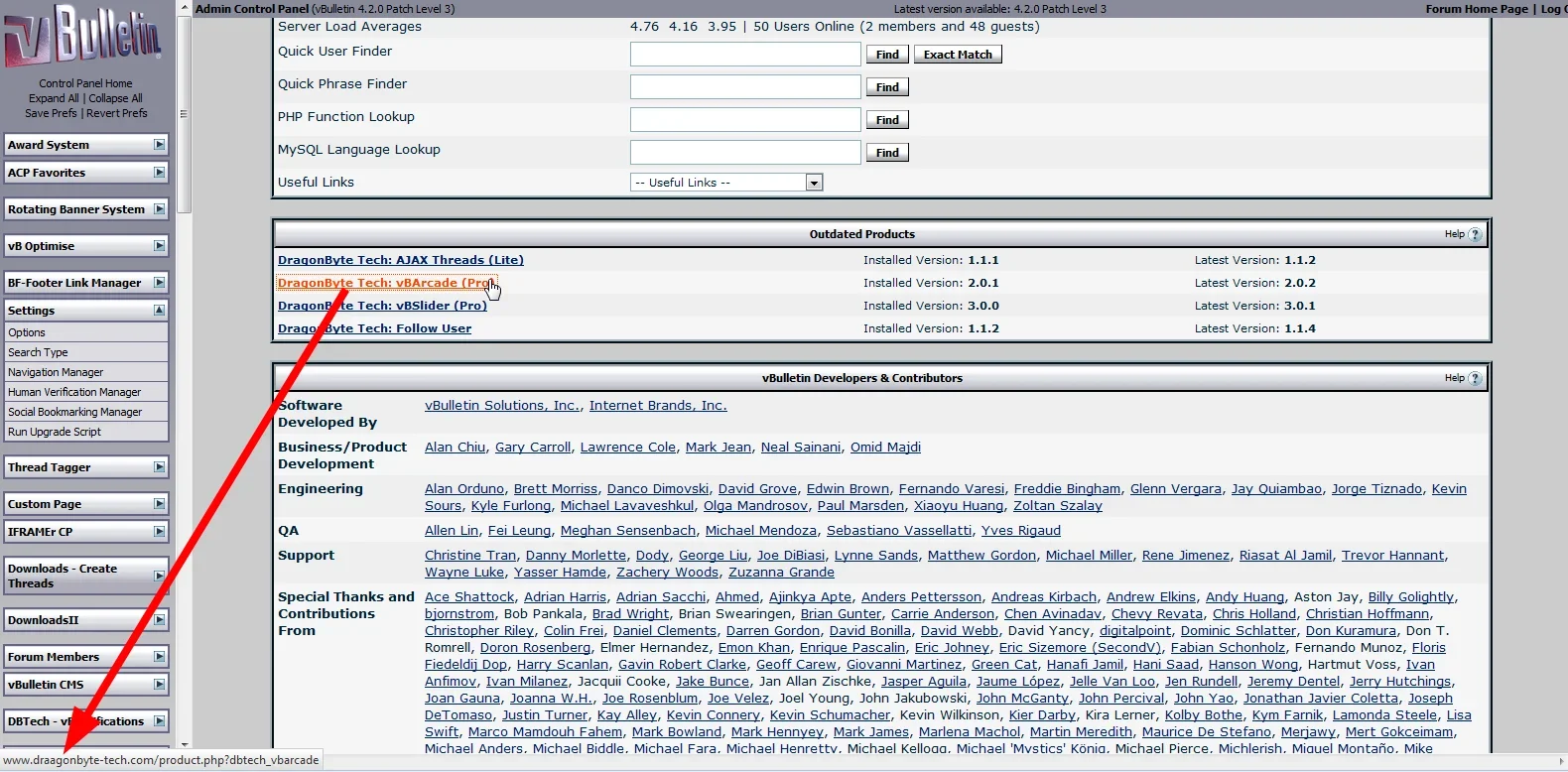The width and height of the screenshot is (1568, 772).
Task: Click Find next to MySQL Language Lookup
Action: coord(887,153)
